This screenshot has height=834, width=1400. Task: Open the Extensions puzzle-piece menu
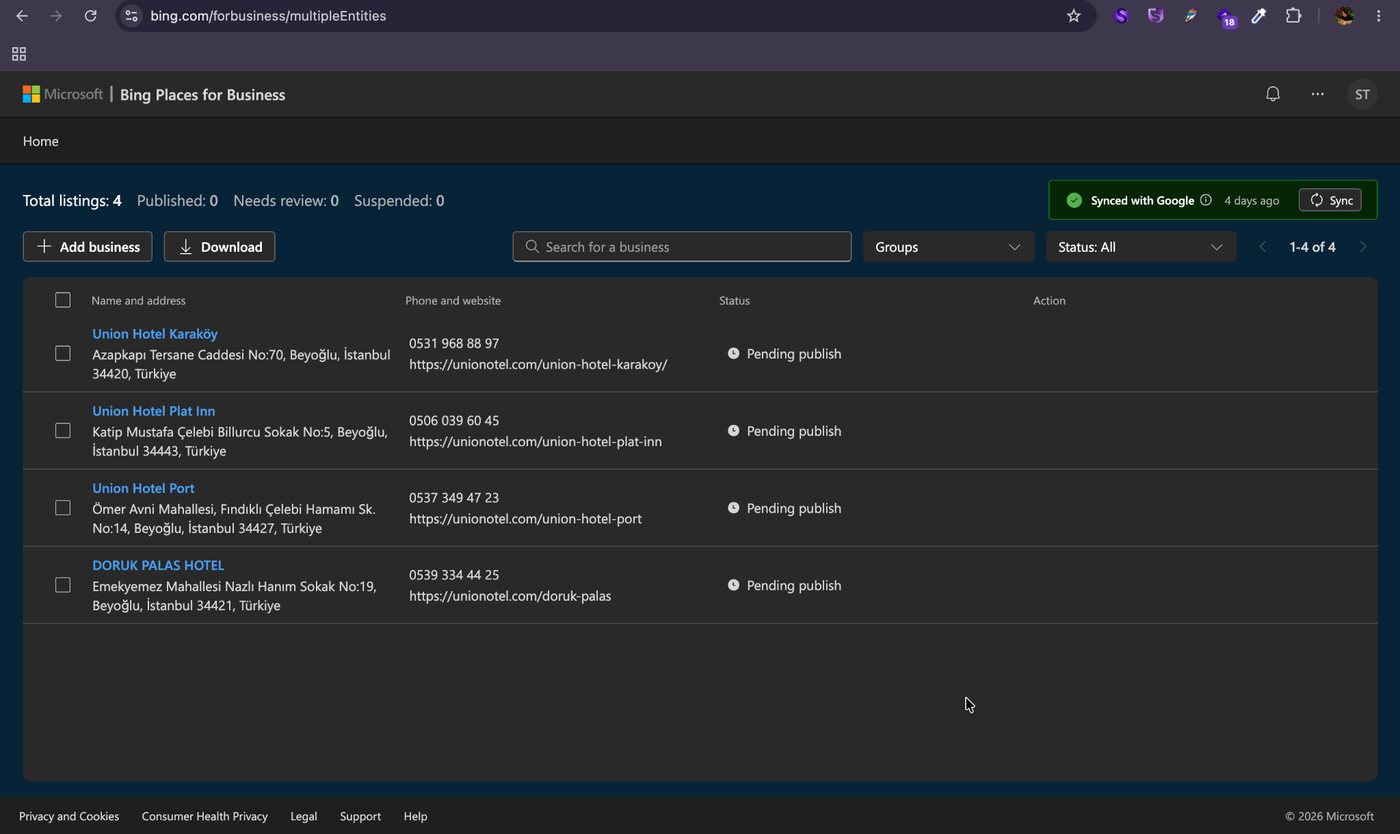coord(1293,16)
